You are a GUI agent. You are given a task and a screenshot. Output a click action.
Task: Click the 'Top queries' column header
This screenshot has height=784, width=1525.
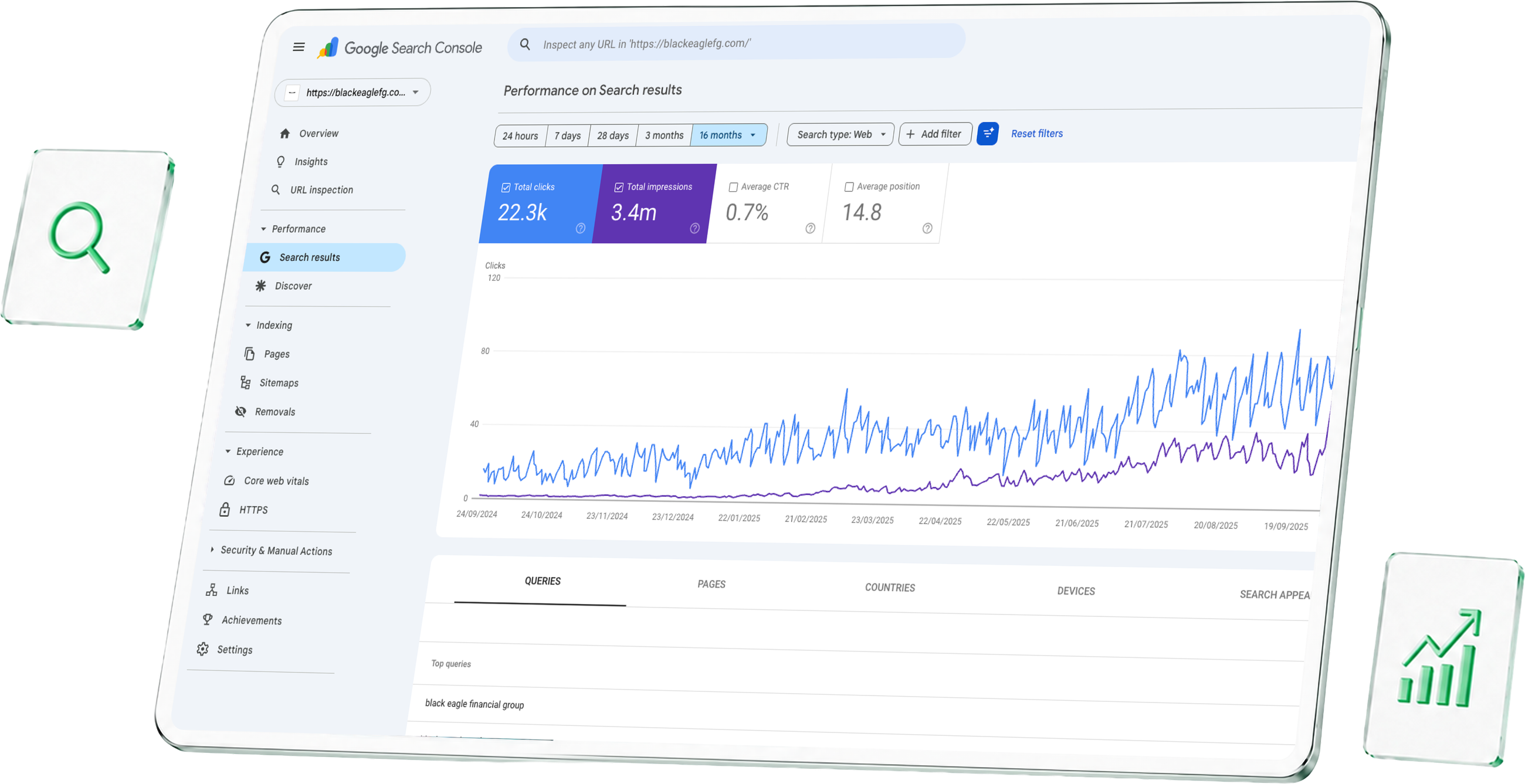(x=451, y=664)
